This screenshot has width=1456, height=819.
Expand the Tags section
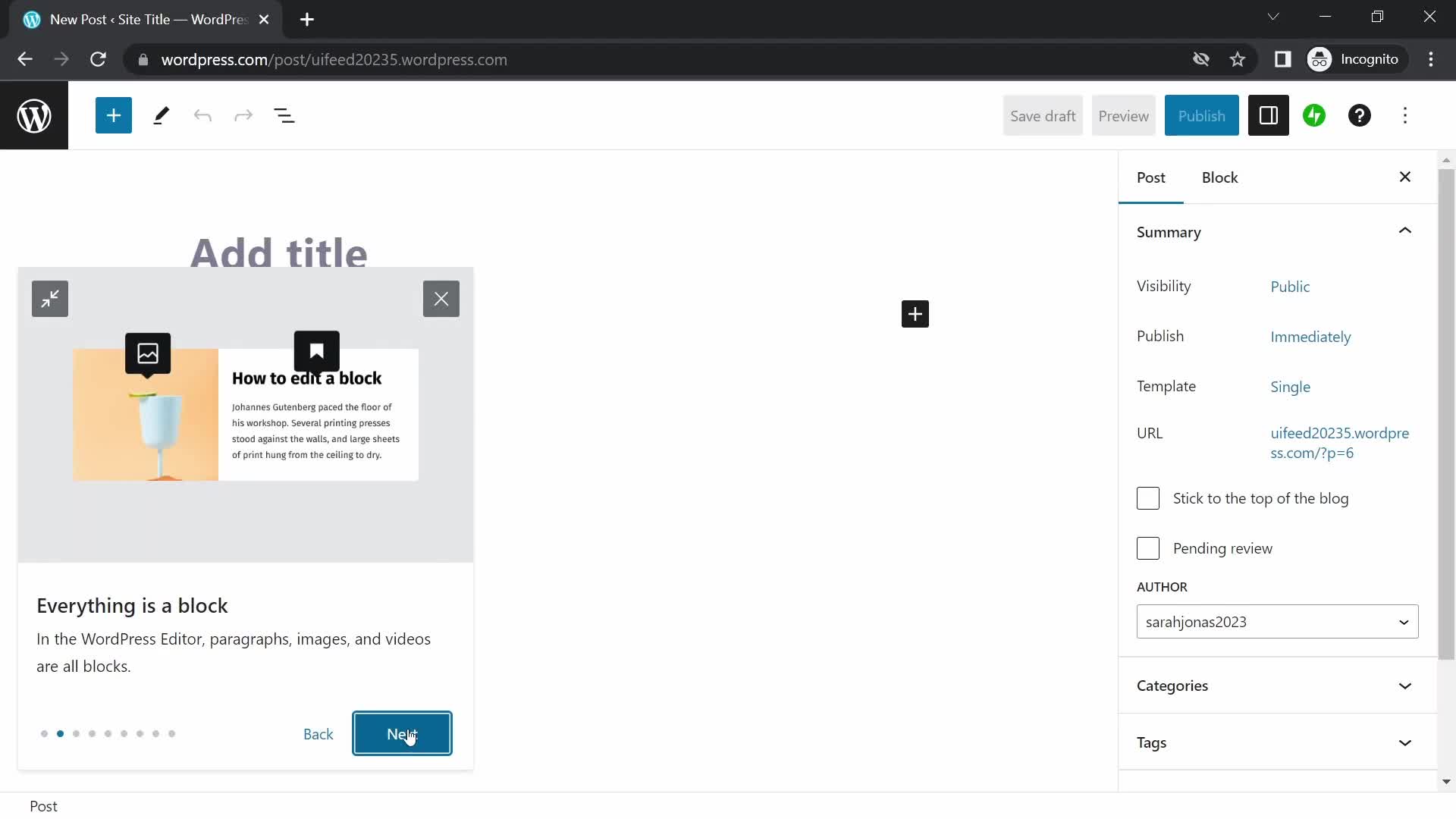1277,742
